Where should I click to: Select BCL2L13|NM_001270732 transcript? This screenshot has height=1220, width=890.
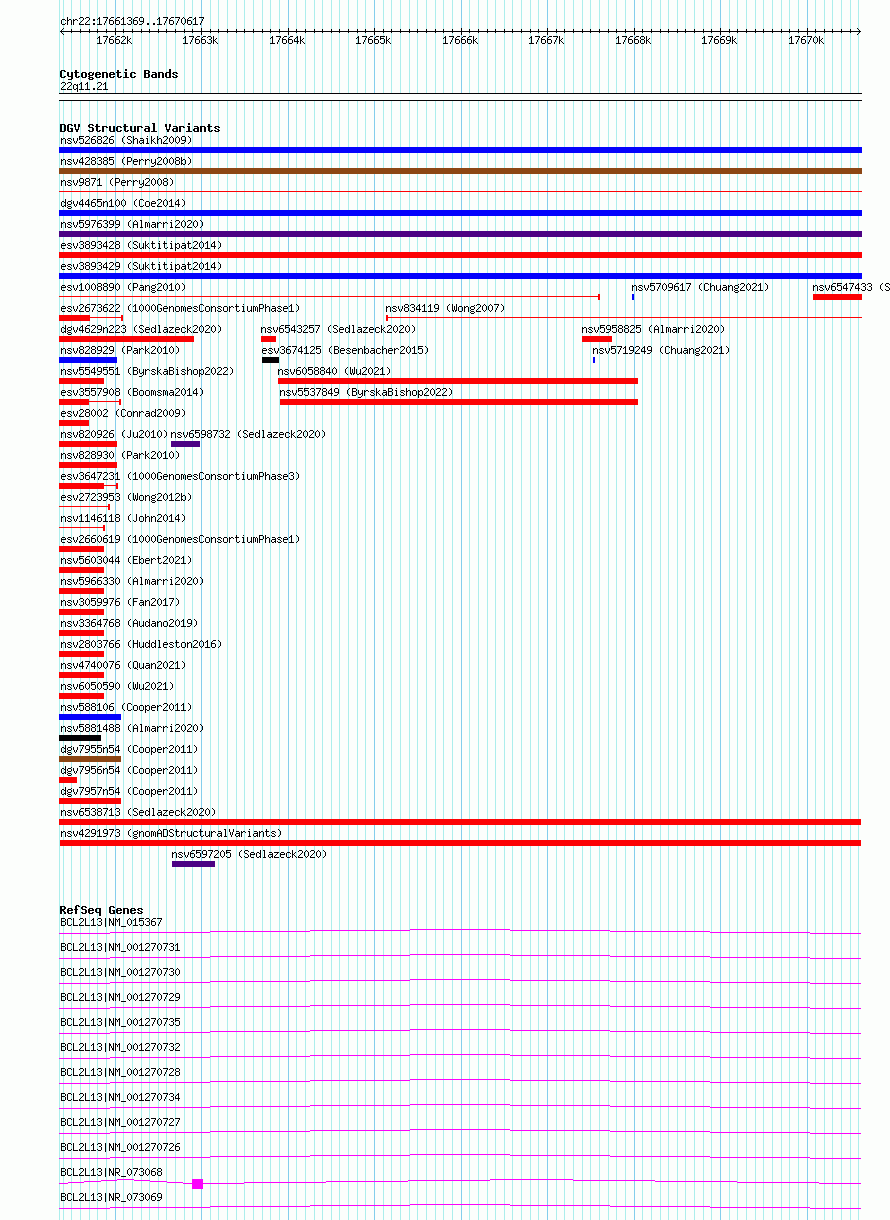[x=120, y=1047]
